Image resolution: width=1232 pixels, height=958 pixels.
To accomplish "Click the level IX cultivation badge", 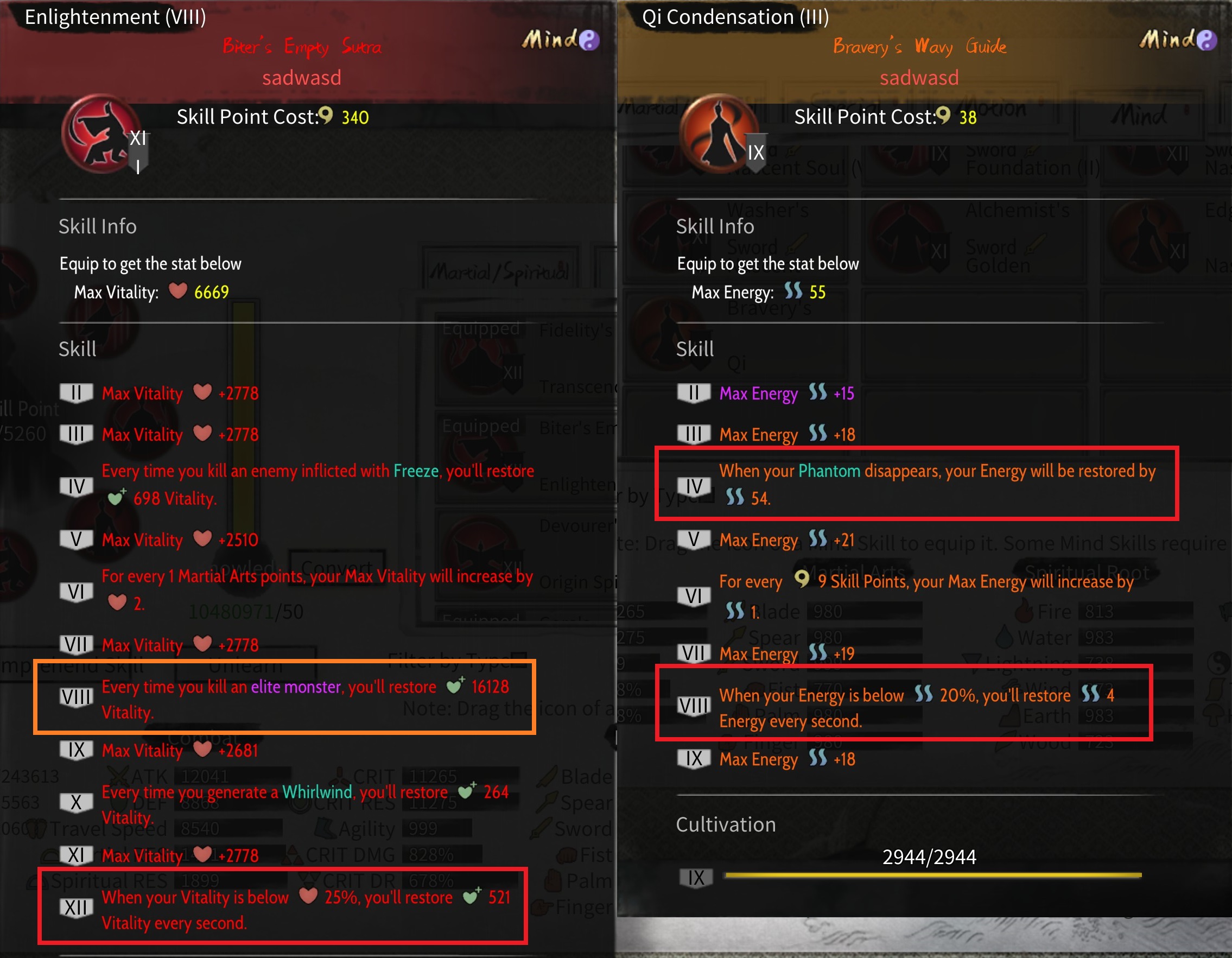I will 696,878.
